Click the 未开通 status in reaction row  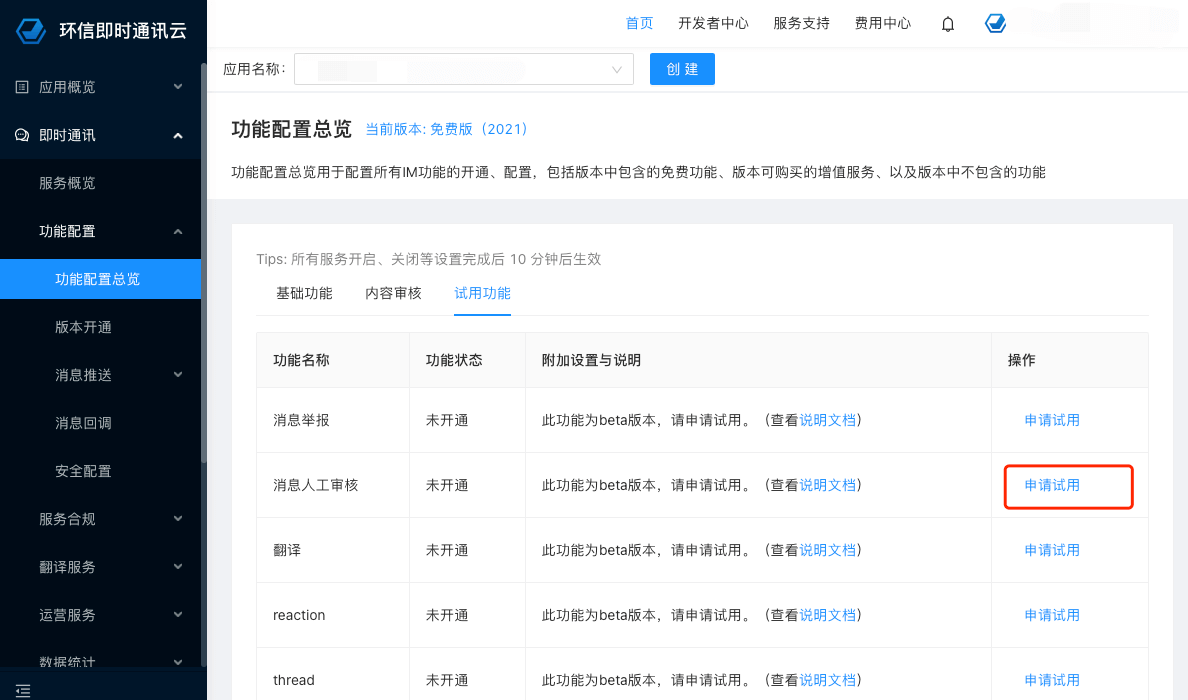pos(447,615)
